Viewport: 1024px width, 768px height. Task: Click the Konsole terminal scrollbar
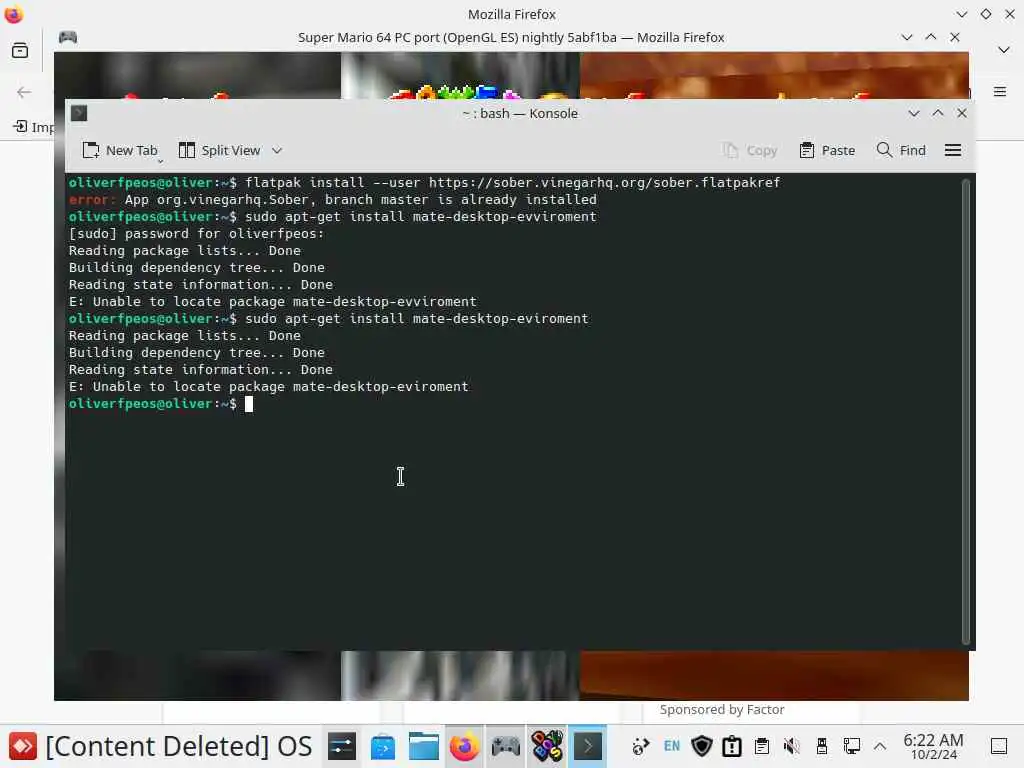pyautogui.click(x=966, y=411)
